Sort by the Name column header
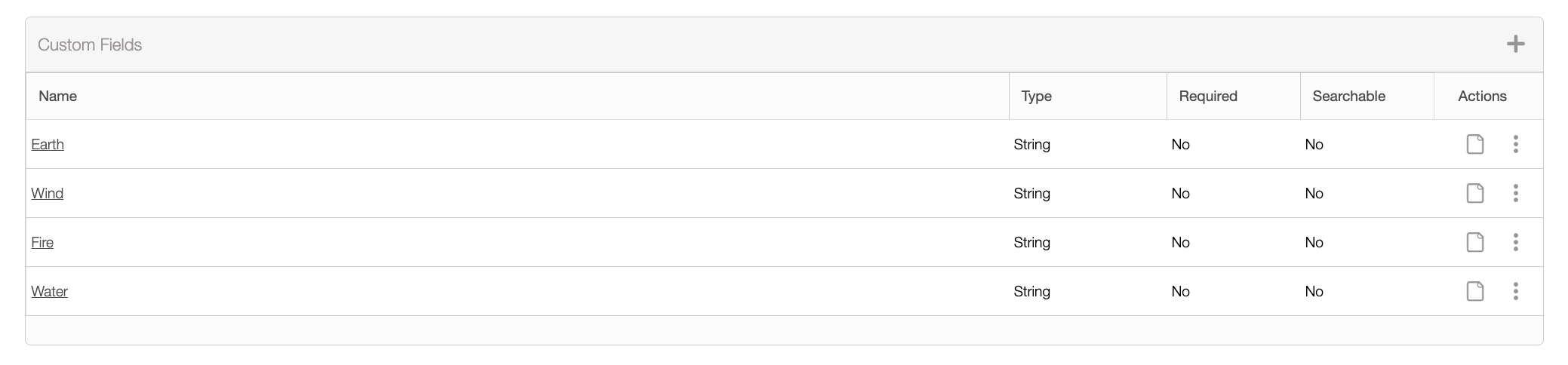Viewport: 1568px width, 365px height. [x=58, y=96]
